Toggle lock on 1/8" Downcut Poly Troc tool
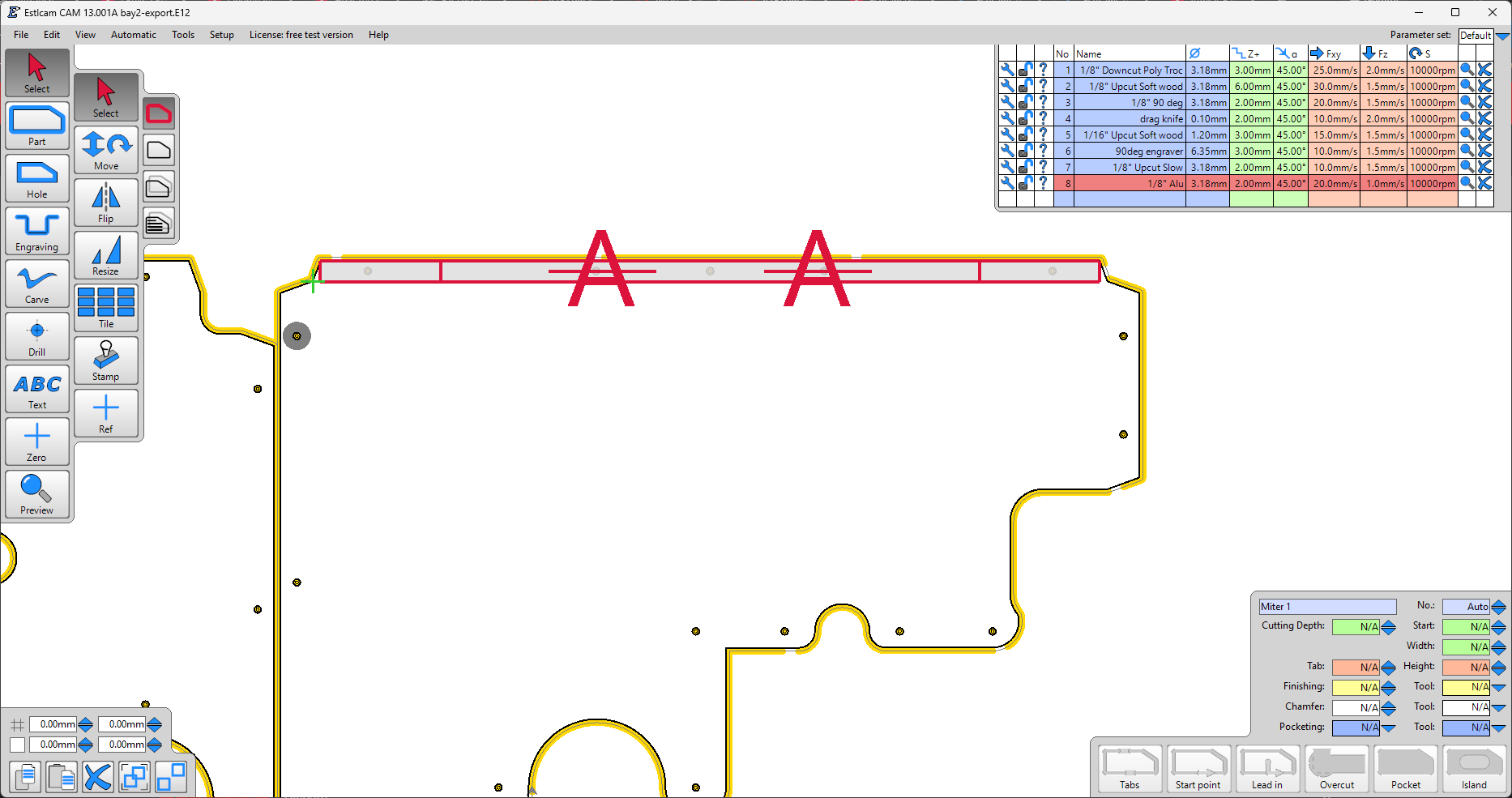Image resolution: width=1512 pixels, height=798 pixels. coord(1025,70)
